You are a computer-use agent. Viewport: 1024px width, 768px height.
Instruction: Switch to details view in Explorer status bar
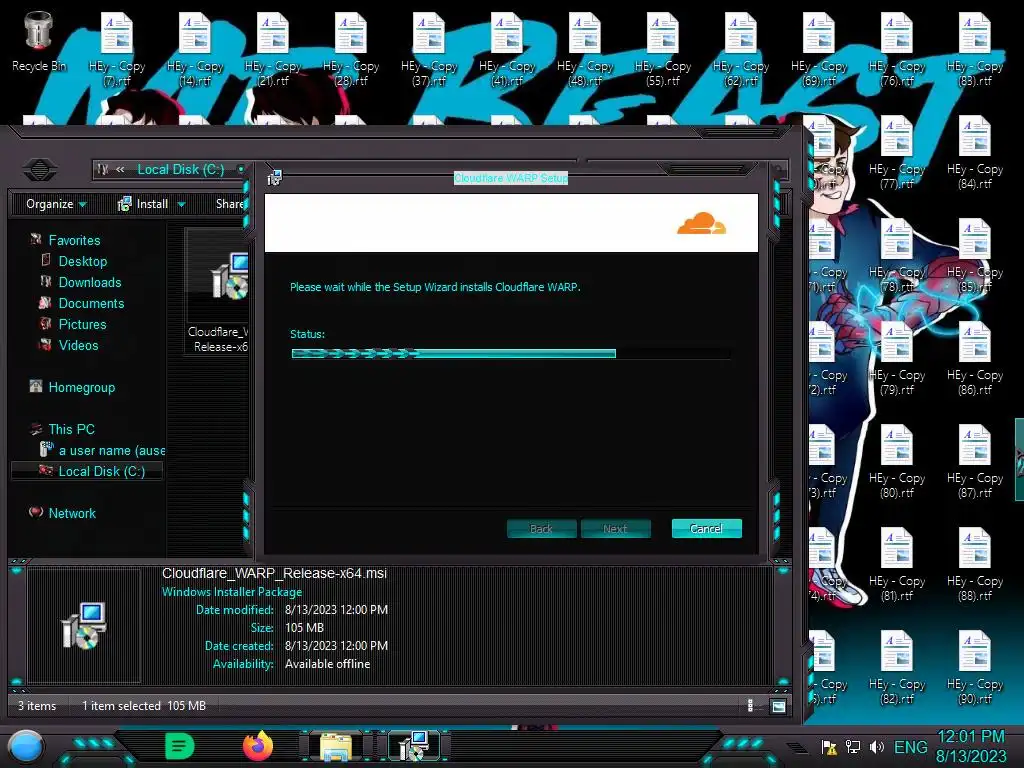(x=750, y=706)
